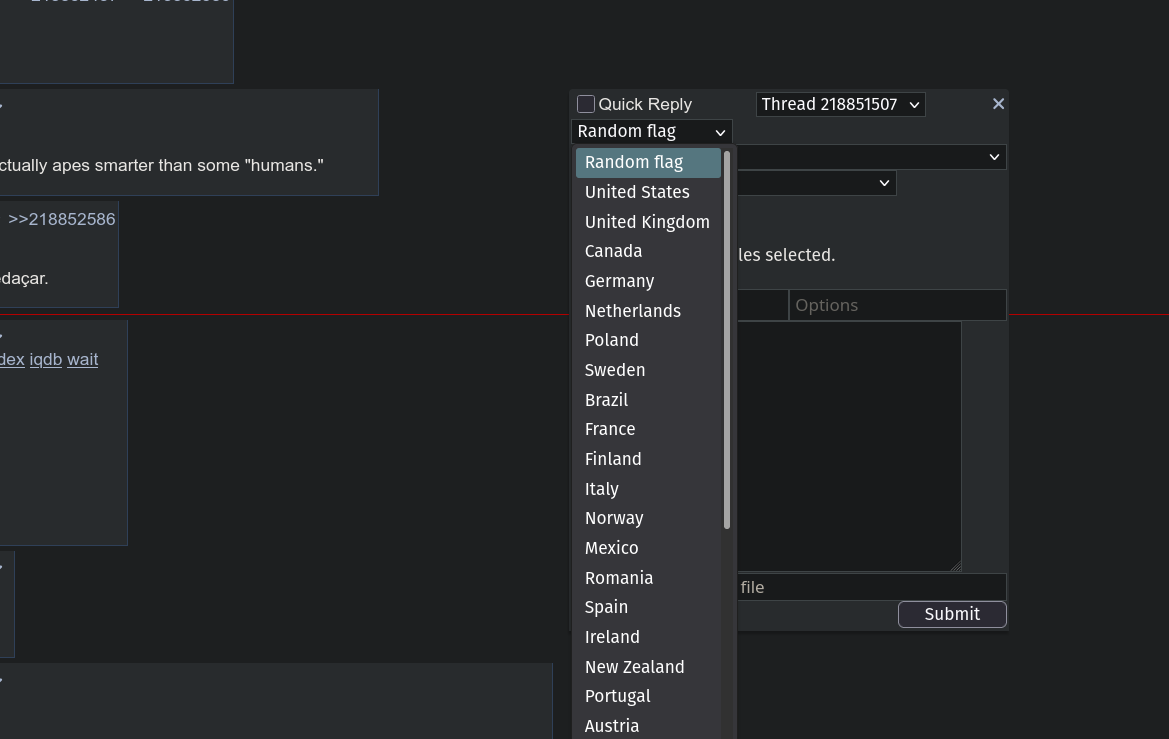Click the comment text area
Screen dimensions: 1169x739
(x=848, y=447)
